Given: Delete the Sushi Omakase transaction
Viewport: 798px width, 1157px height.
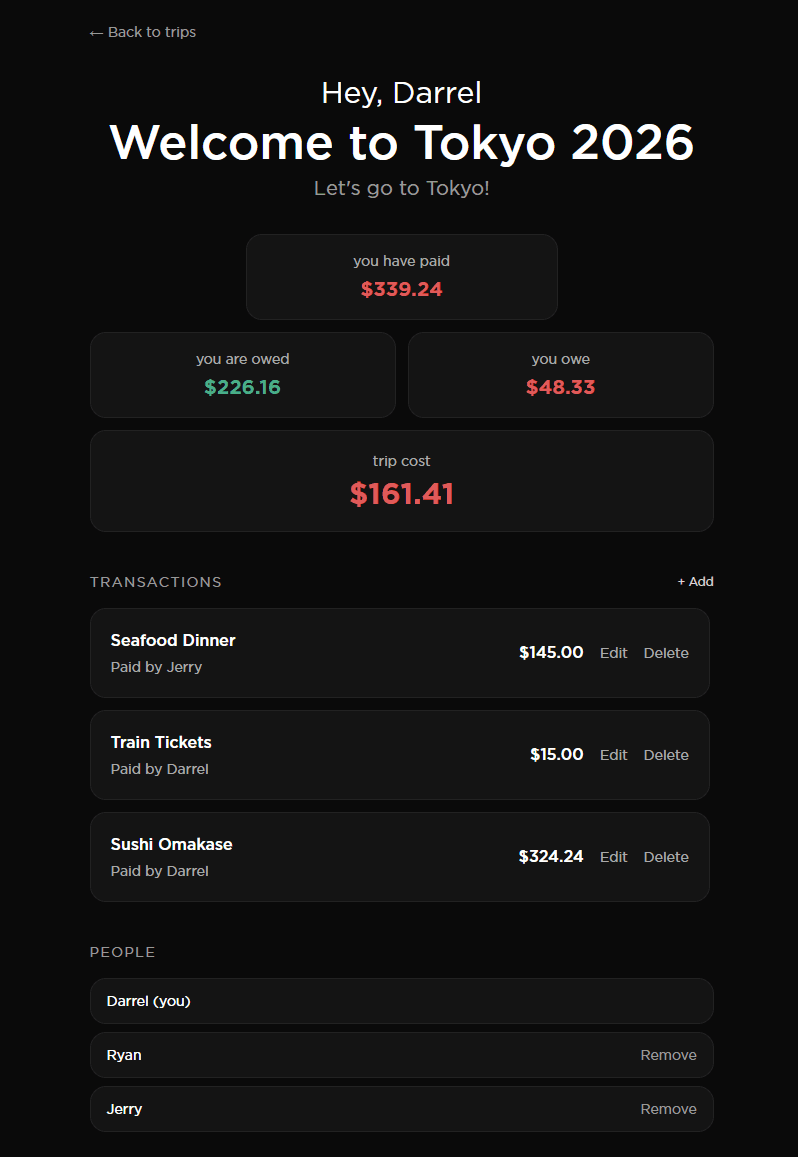Looking at the screenshot, I should click(x=666, y=857).
